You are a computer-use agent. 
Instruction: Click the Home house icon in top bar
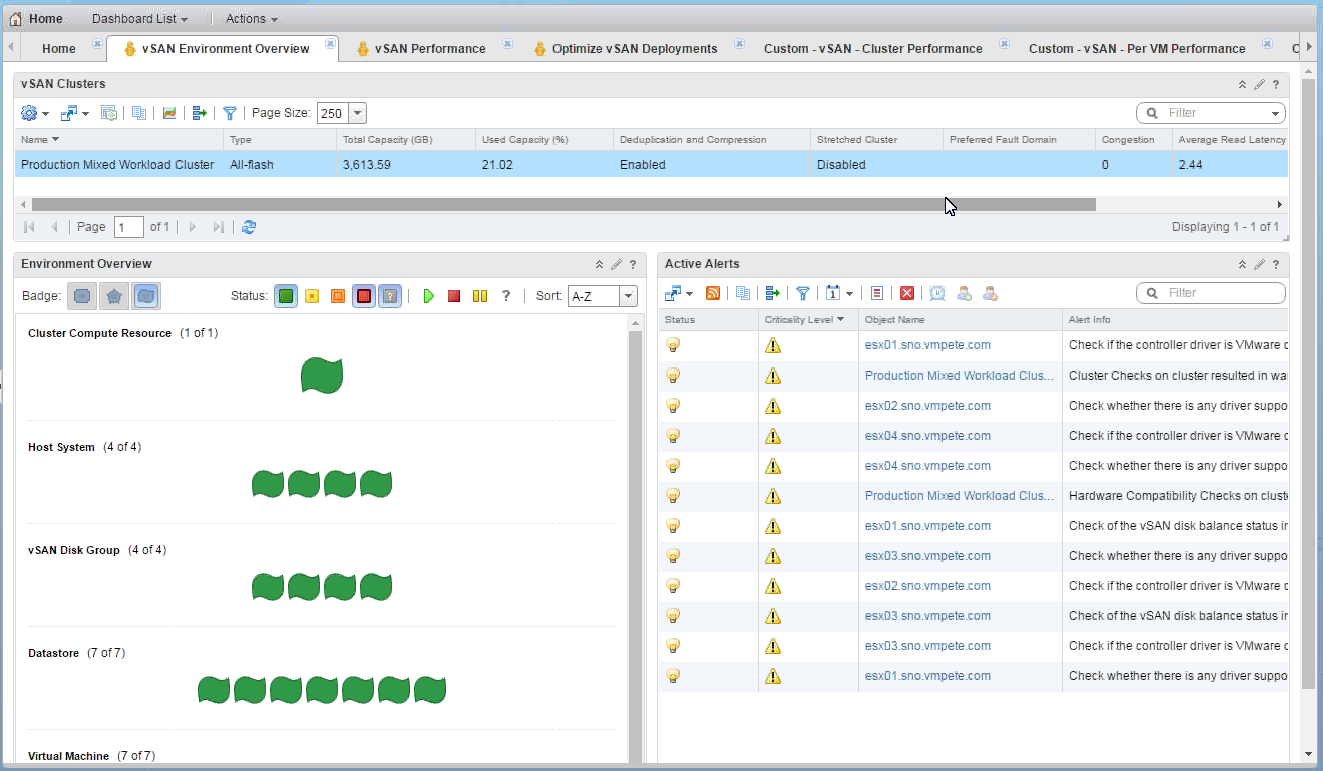pyautogui.click(x=15, y=18)
